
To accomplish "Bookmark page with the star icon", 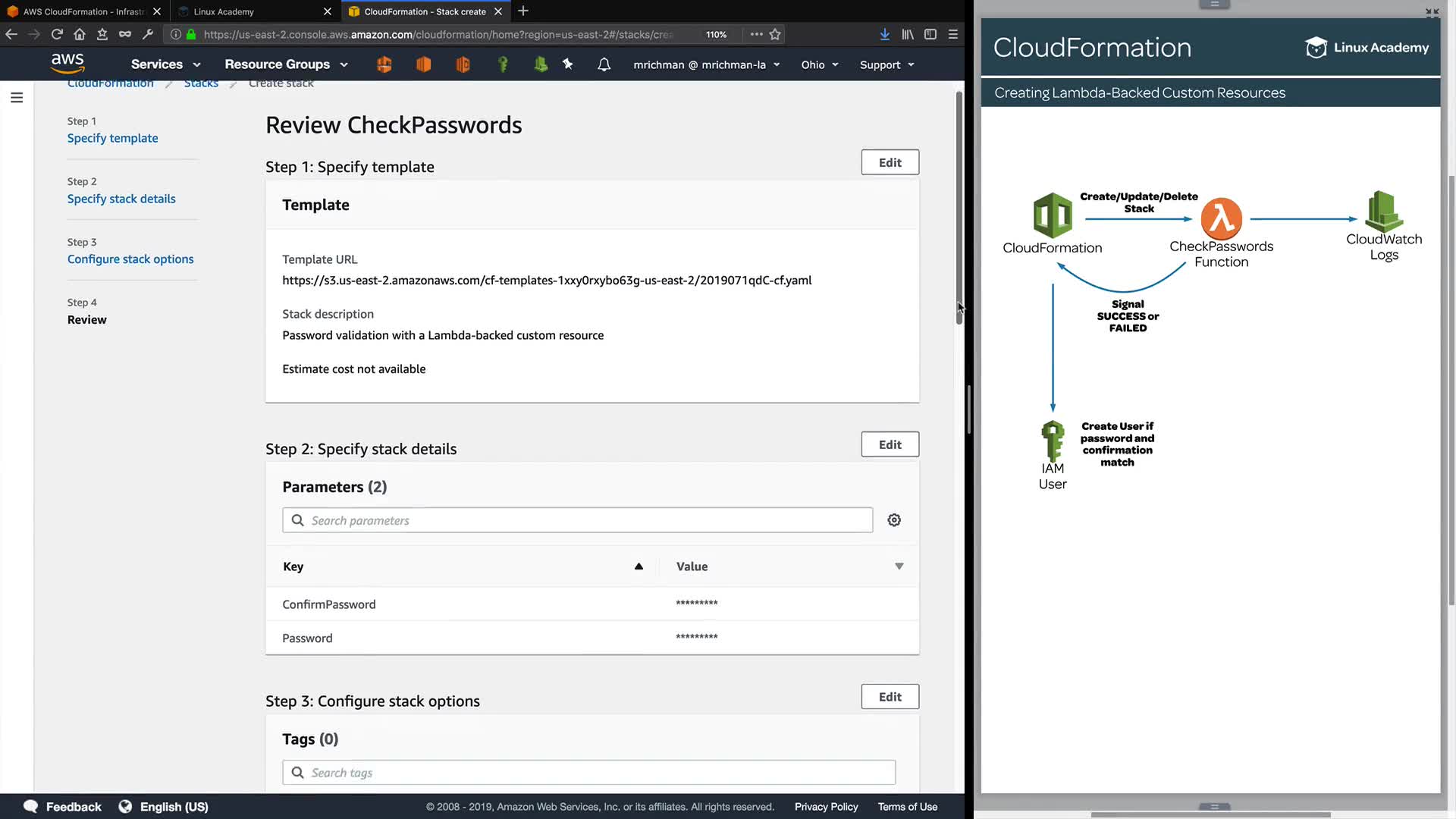I will tap(775, 34).
